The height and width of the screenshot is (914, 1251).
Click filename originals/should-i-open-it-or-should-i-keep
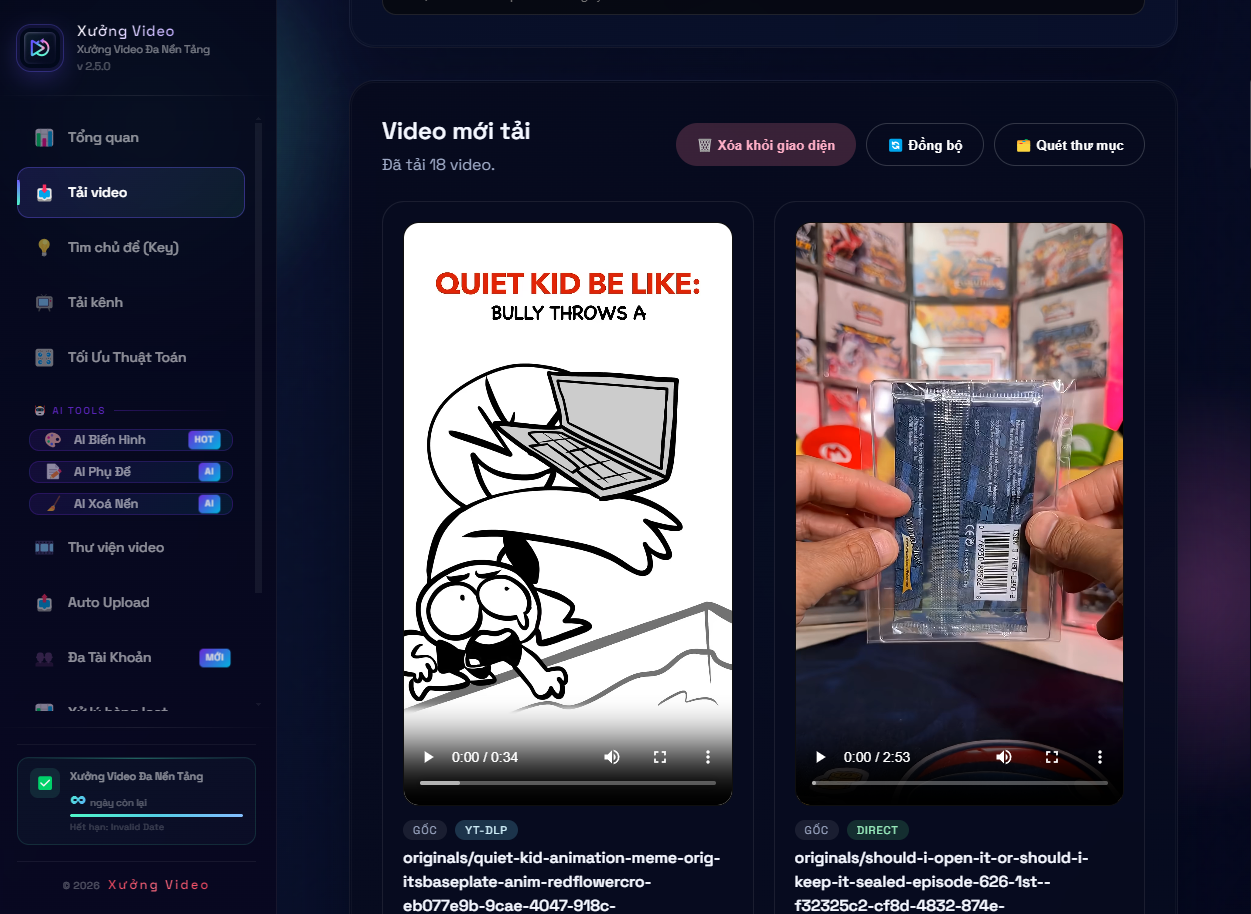point(942,882)
